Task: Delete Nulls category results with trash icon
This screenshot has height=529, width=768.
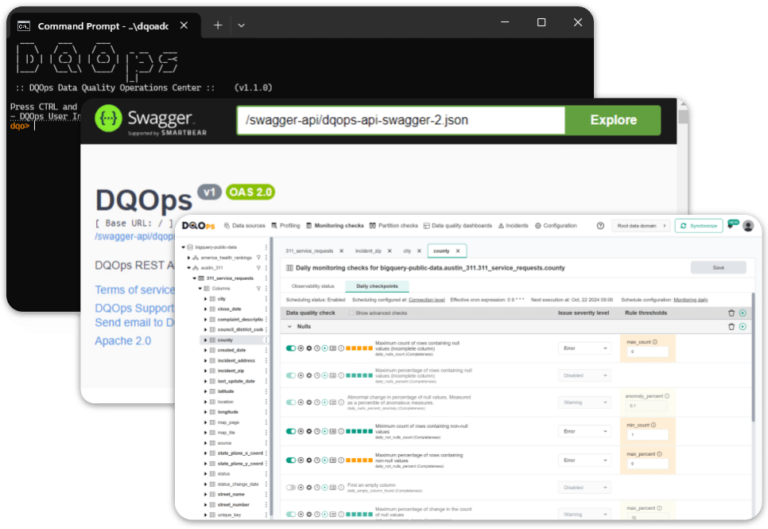Action: coord(731,327)
